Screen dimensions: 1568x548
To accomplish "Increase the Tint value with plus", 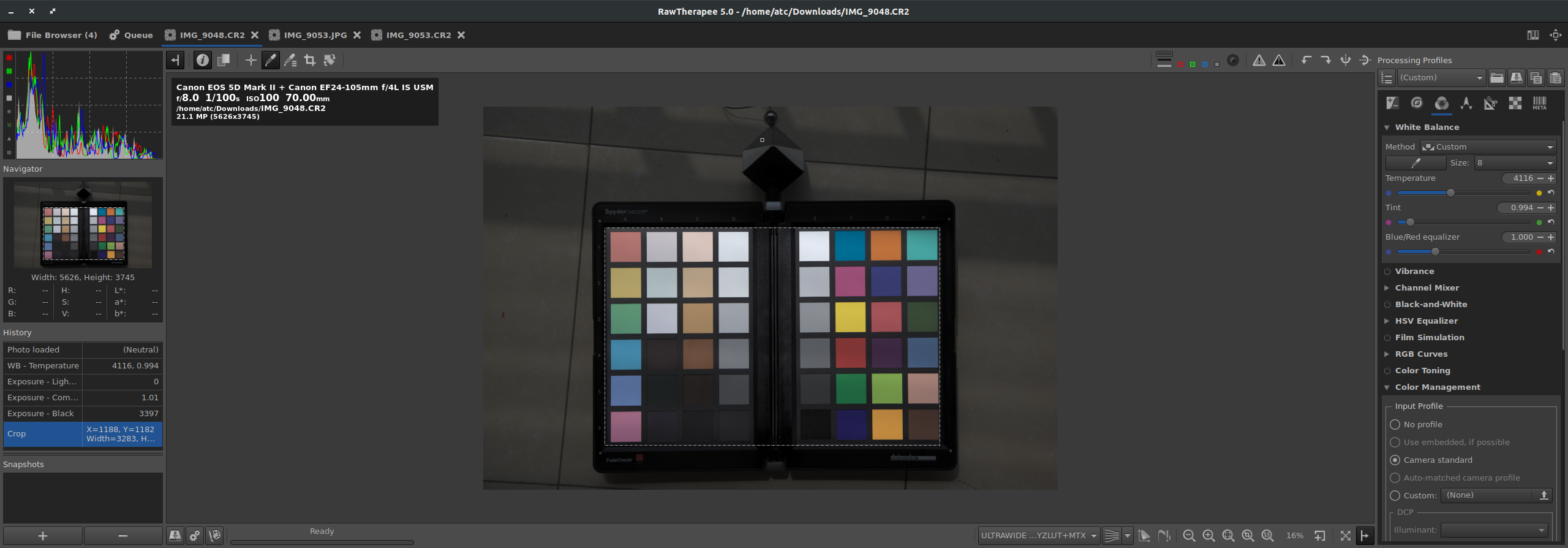I will 1551,208.
